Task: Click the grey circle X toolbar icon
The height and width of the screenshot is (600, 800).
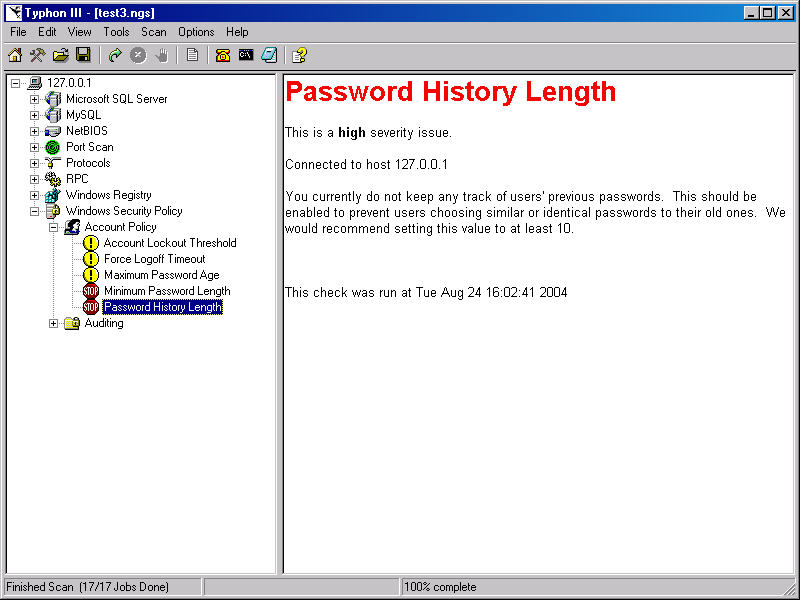Action: [x=138, y=55]
